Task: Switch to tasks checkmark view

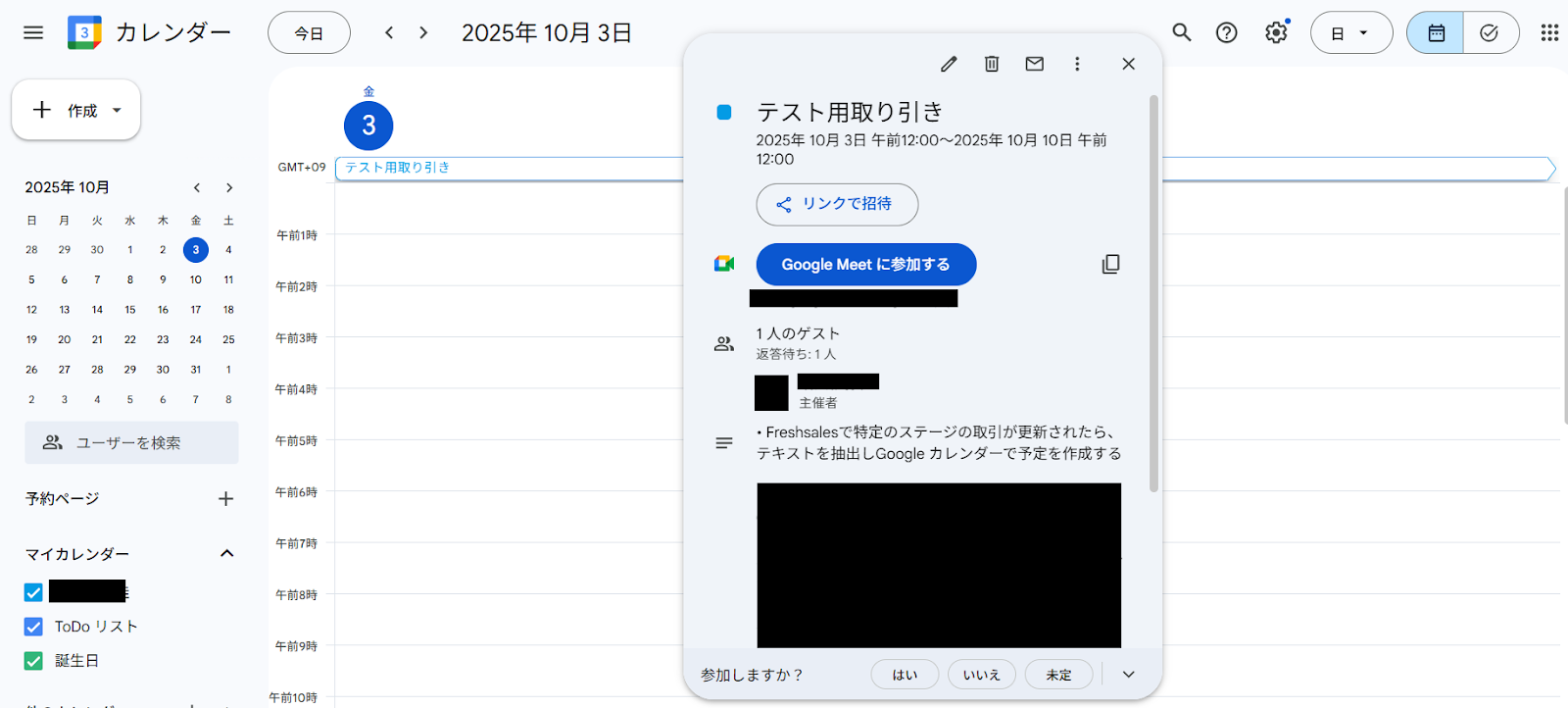Action: point(1490,32)
